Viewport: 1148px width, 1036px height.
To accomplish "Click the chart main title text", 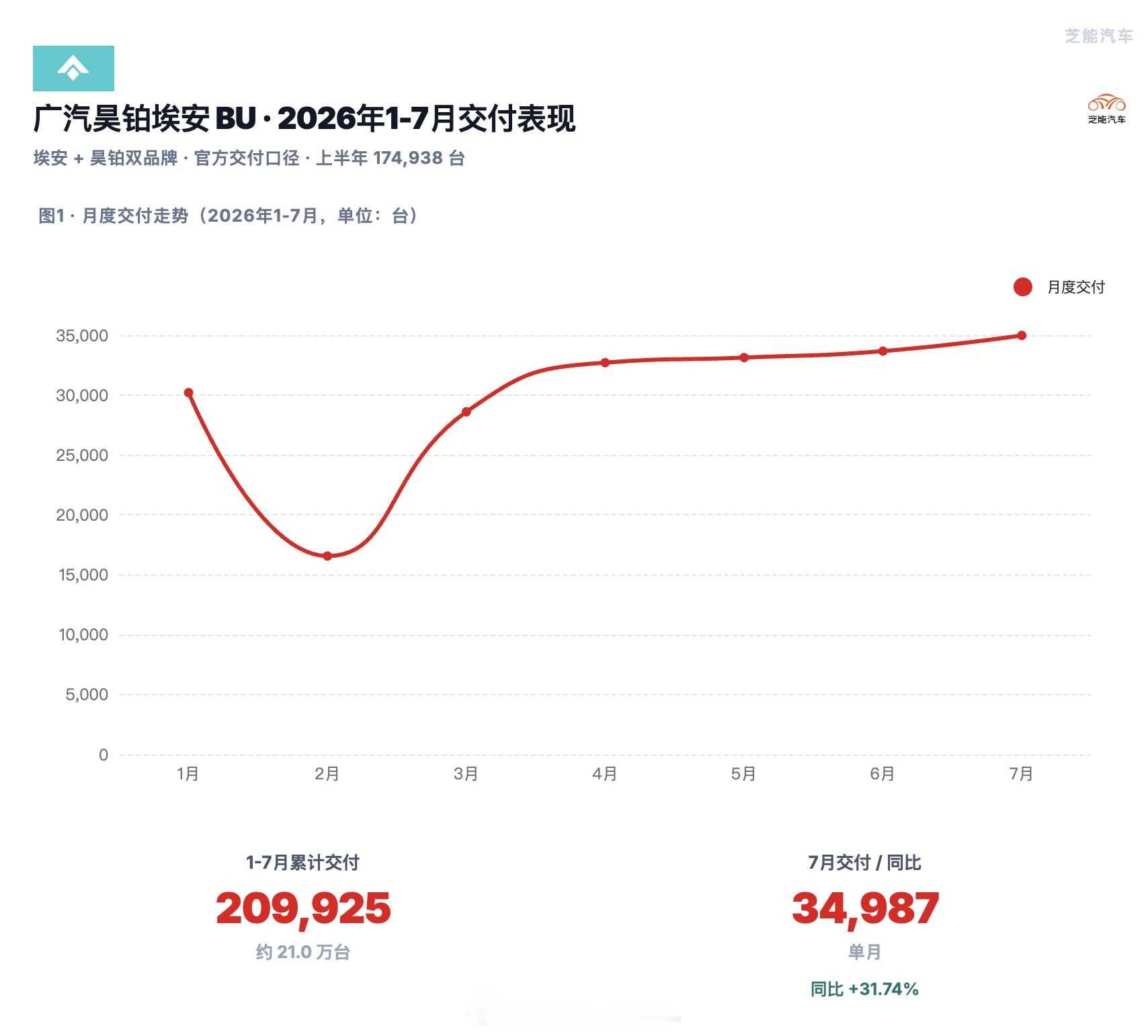I will coord(304,119).
